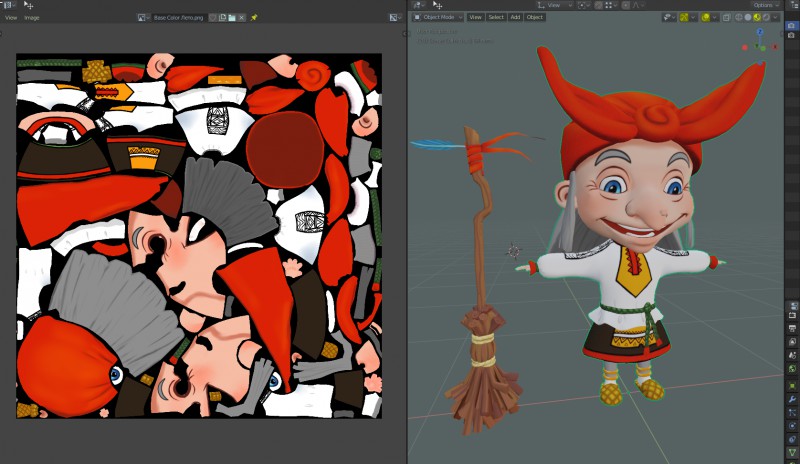Open the image browse dropdown

click(143, 17)
